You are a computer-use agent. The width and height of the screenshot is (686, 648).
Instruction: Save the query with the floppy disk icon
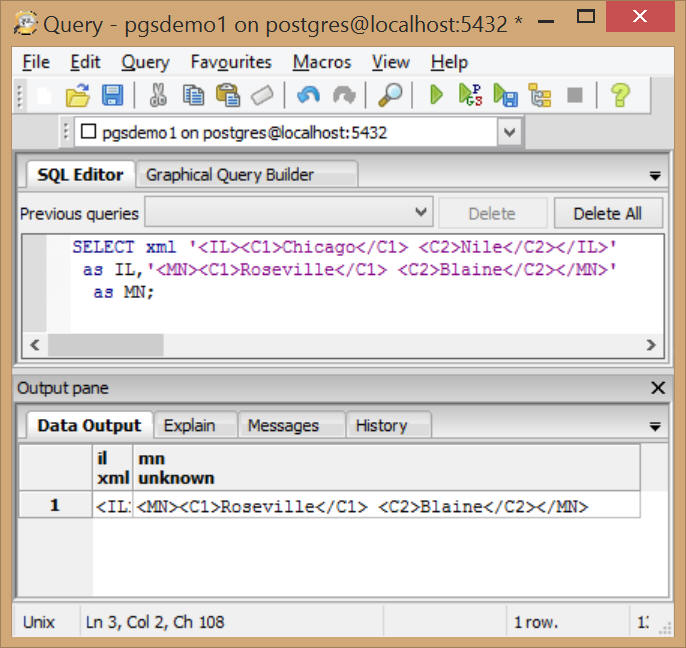click(112, 95)
